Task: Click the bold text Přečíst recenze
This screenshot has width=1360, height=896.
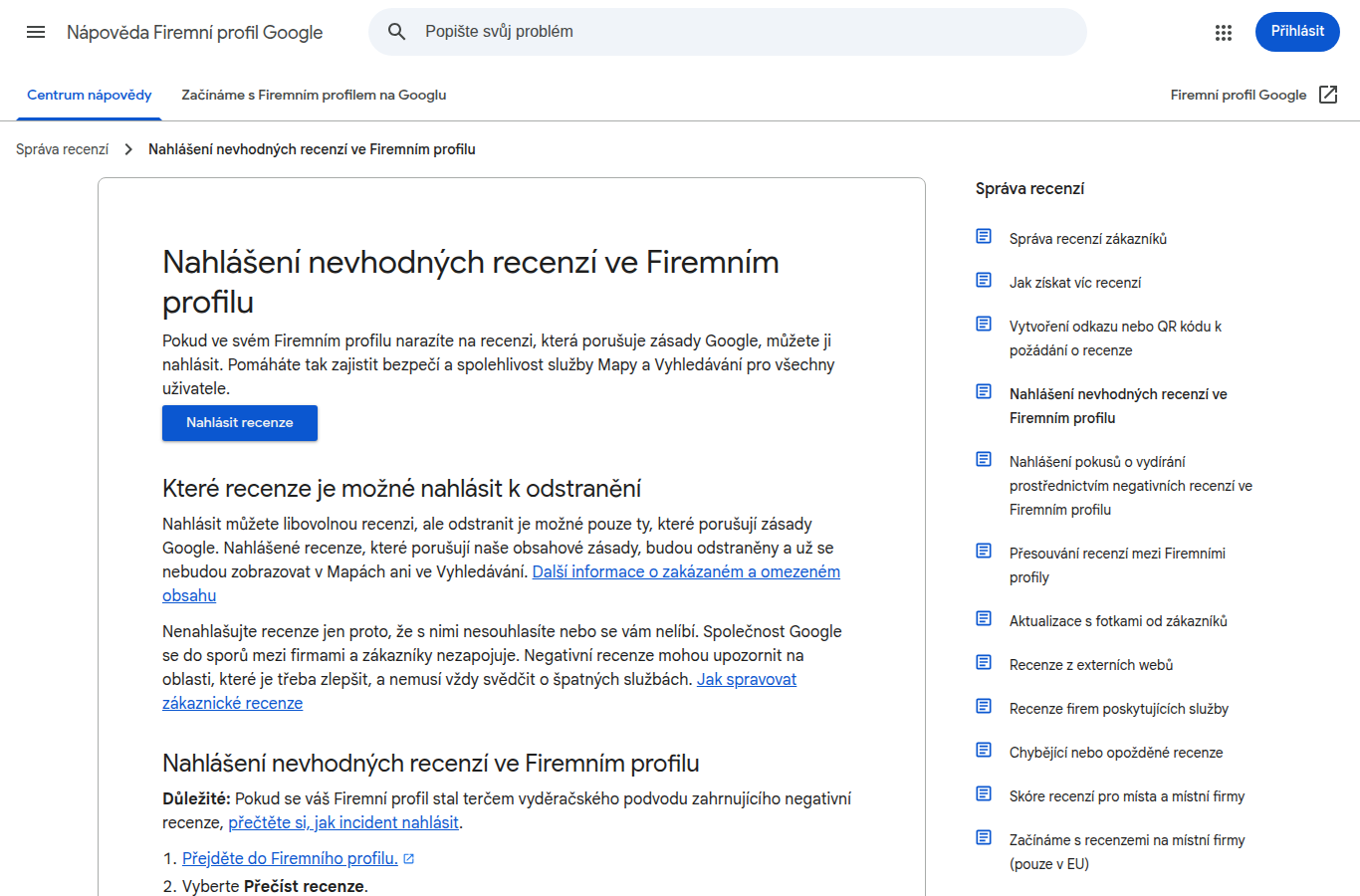Action: coord(304,886)
